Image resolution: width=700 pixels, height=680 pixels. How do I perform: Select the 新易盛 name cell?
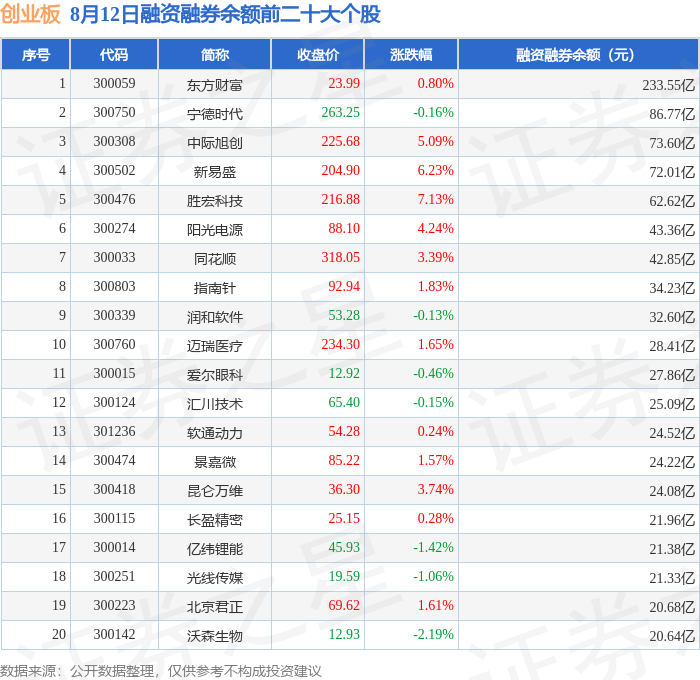tap(215, 172)
